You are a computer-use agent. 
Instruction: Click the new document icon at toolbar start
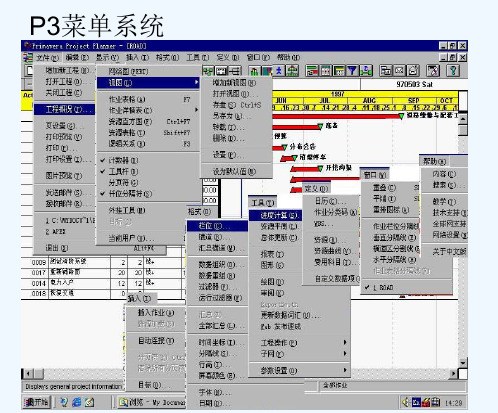tap(29, 71)
